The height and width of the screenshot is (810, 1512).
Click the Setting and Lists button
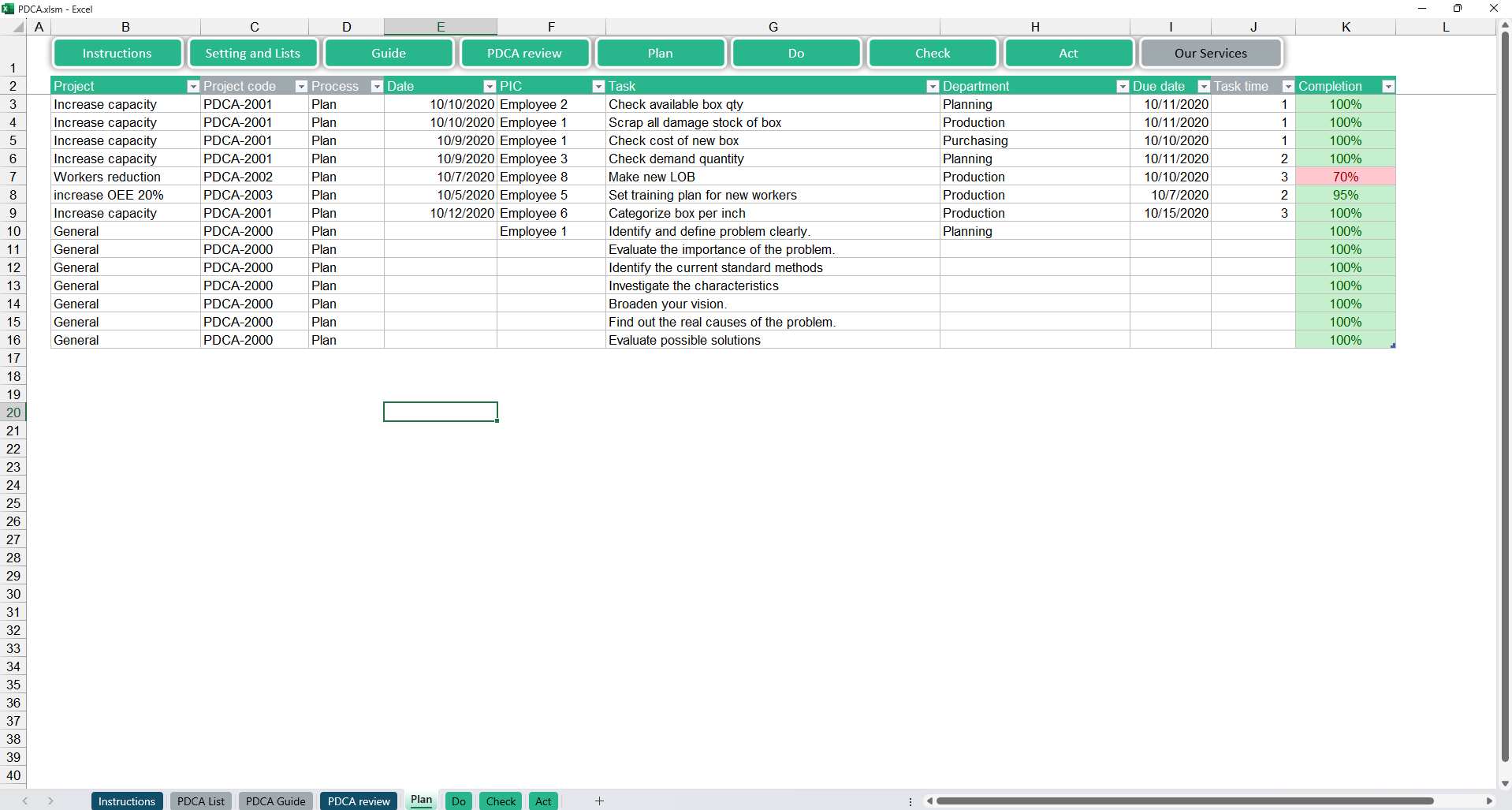pos(252,53)
